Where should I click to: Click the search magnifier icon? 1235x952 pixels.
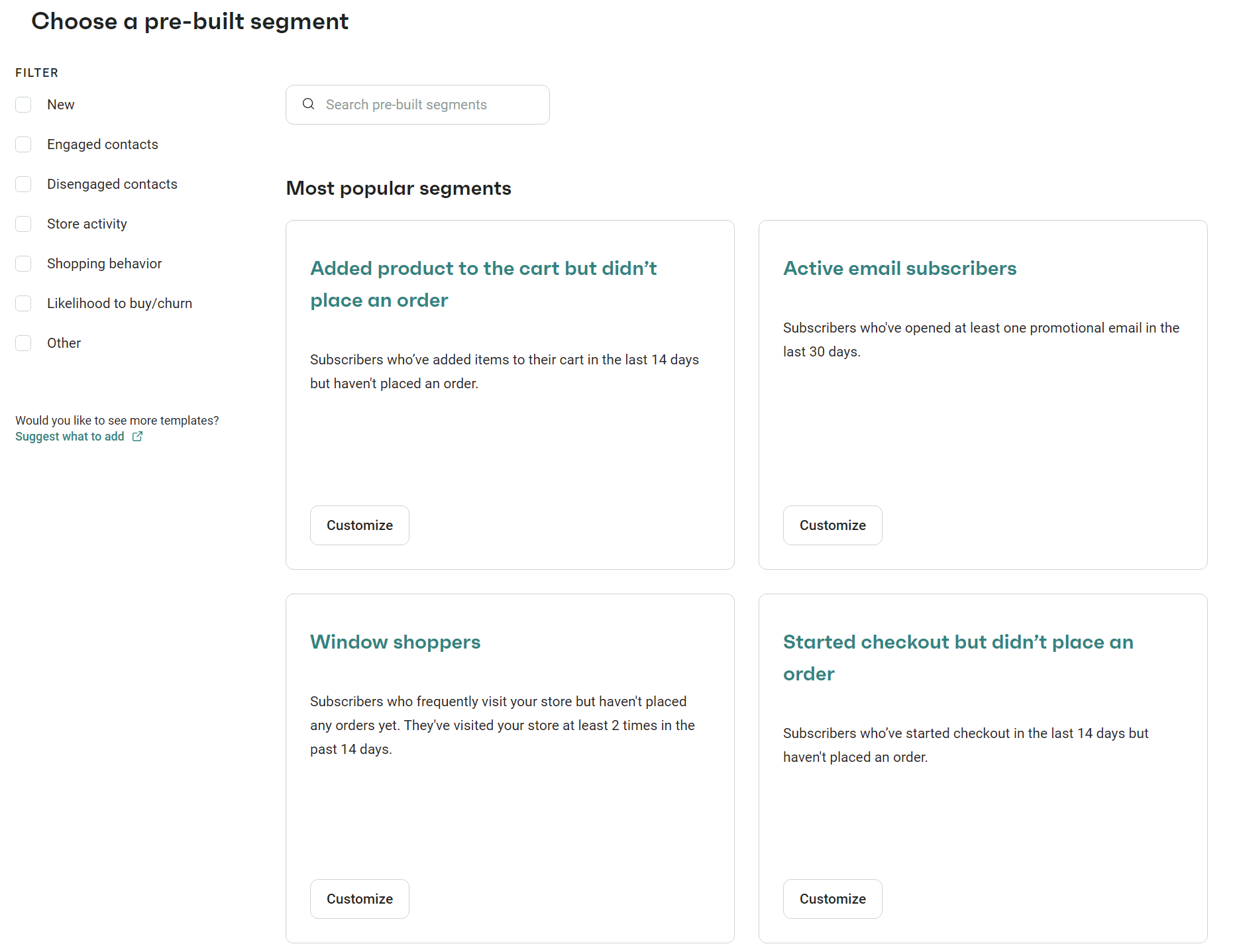(x=308, y=104)
